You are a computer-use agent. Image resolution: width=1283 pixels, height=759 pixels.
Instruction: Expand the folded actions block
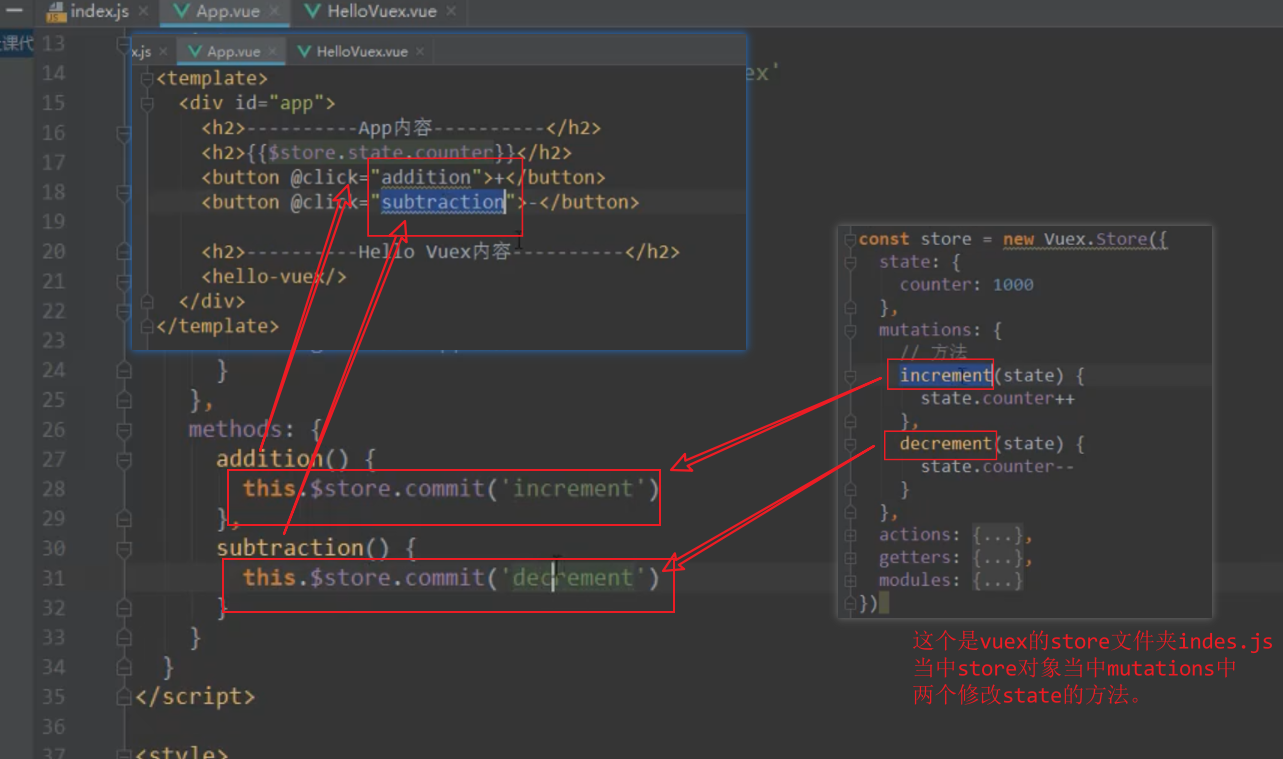[850, 535]
